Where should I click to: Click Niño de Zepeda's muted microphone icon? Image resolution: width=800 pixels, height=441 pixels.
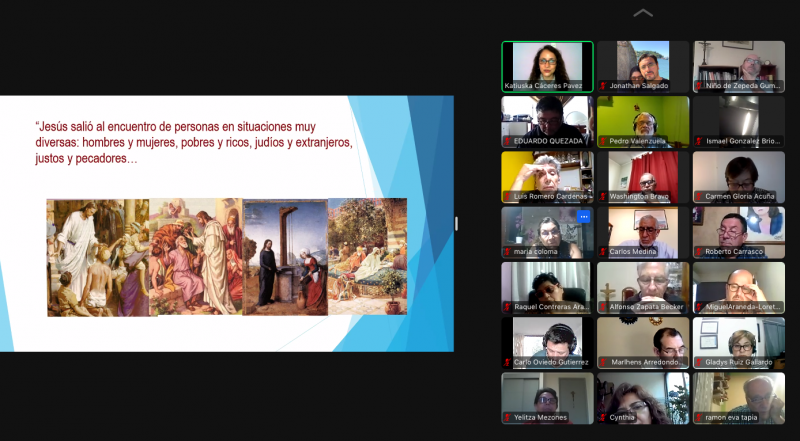pos(699,86)
